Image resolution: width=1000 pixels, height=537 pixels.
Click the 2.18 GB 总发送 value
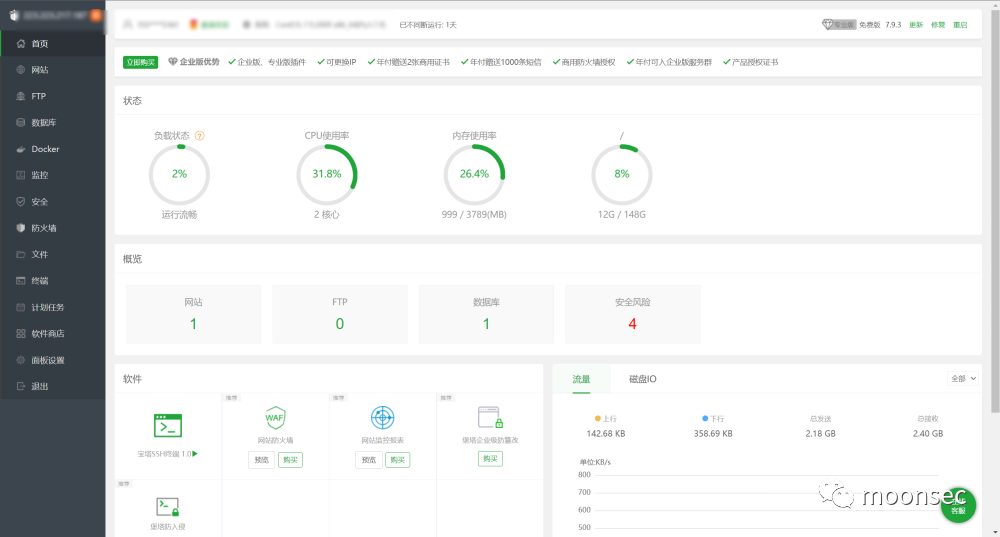click(x=820, y=433)
